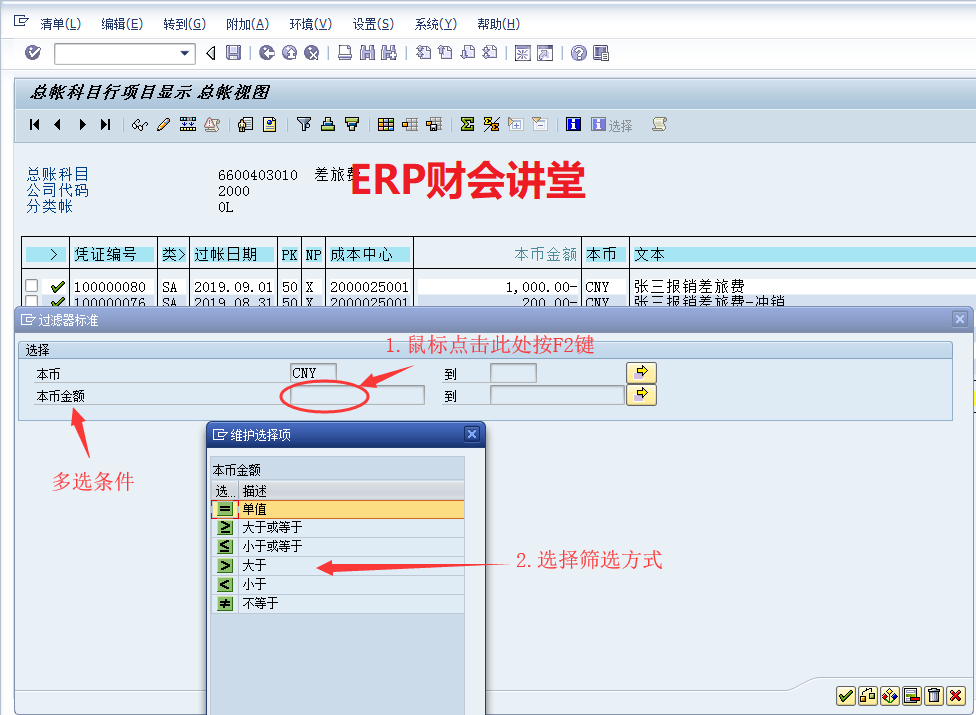This screenshot has width=976, height=715.
Task: Click the blue Information 'i' icon
Action: click(x=573, y=124)
